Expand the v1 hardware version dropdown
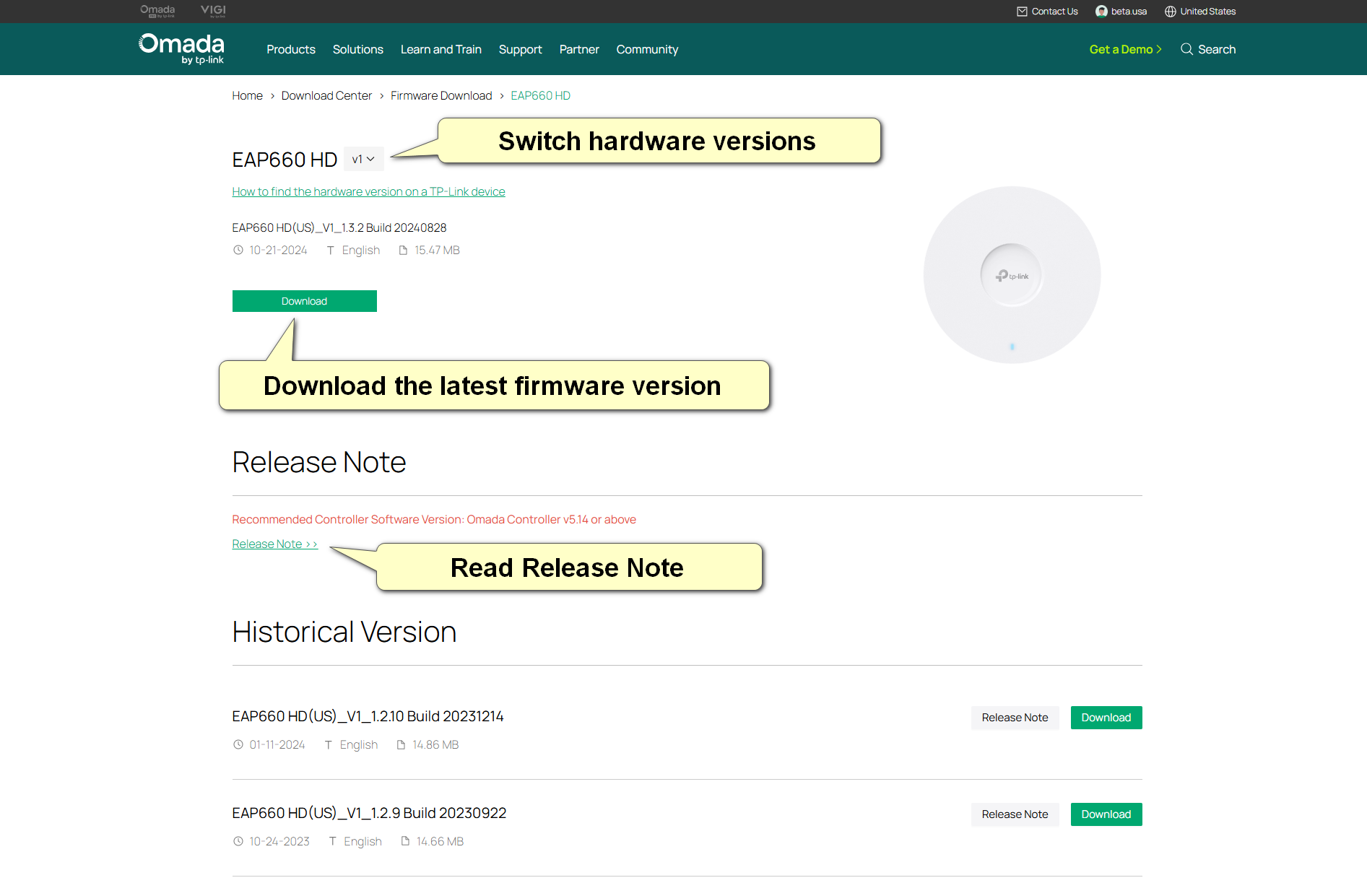The image size is (1367, 896). [363, 159]
